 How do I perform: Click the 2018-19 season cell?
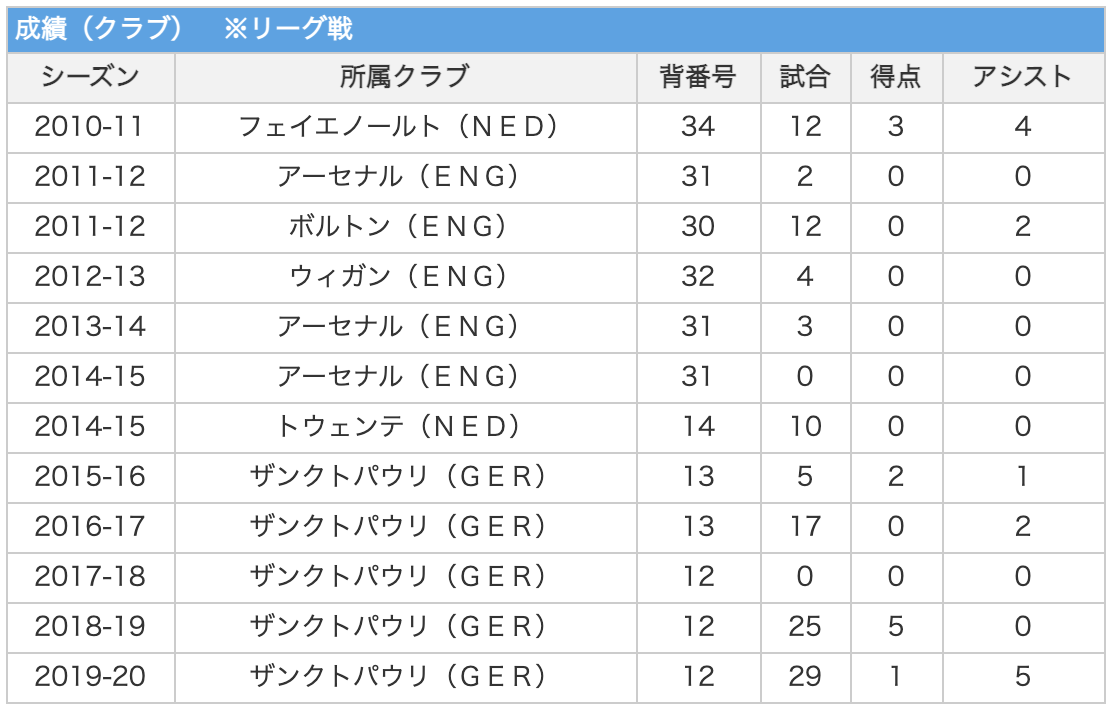coord(90,627)
